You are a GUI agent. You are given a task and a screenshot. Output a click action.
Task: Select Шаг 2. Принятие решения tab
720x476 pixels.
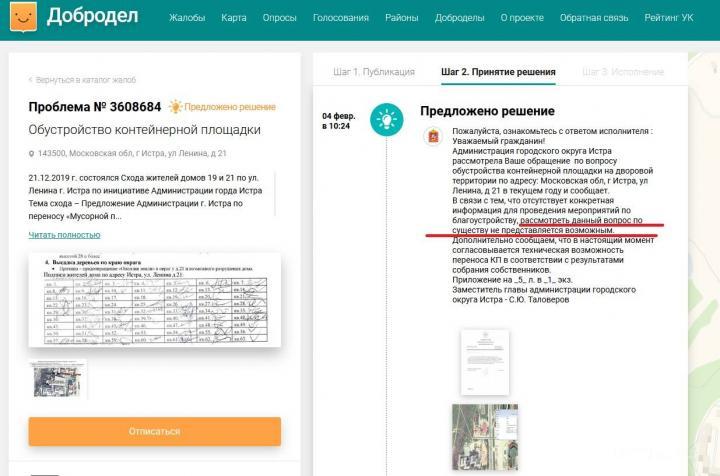498,72
